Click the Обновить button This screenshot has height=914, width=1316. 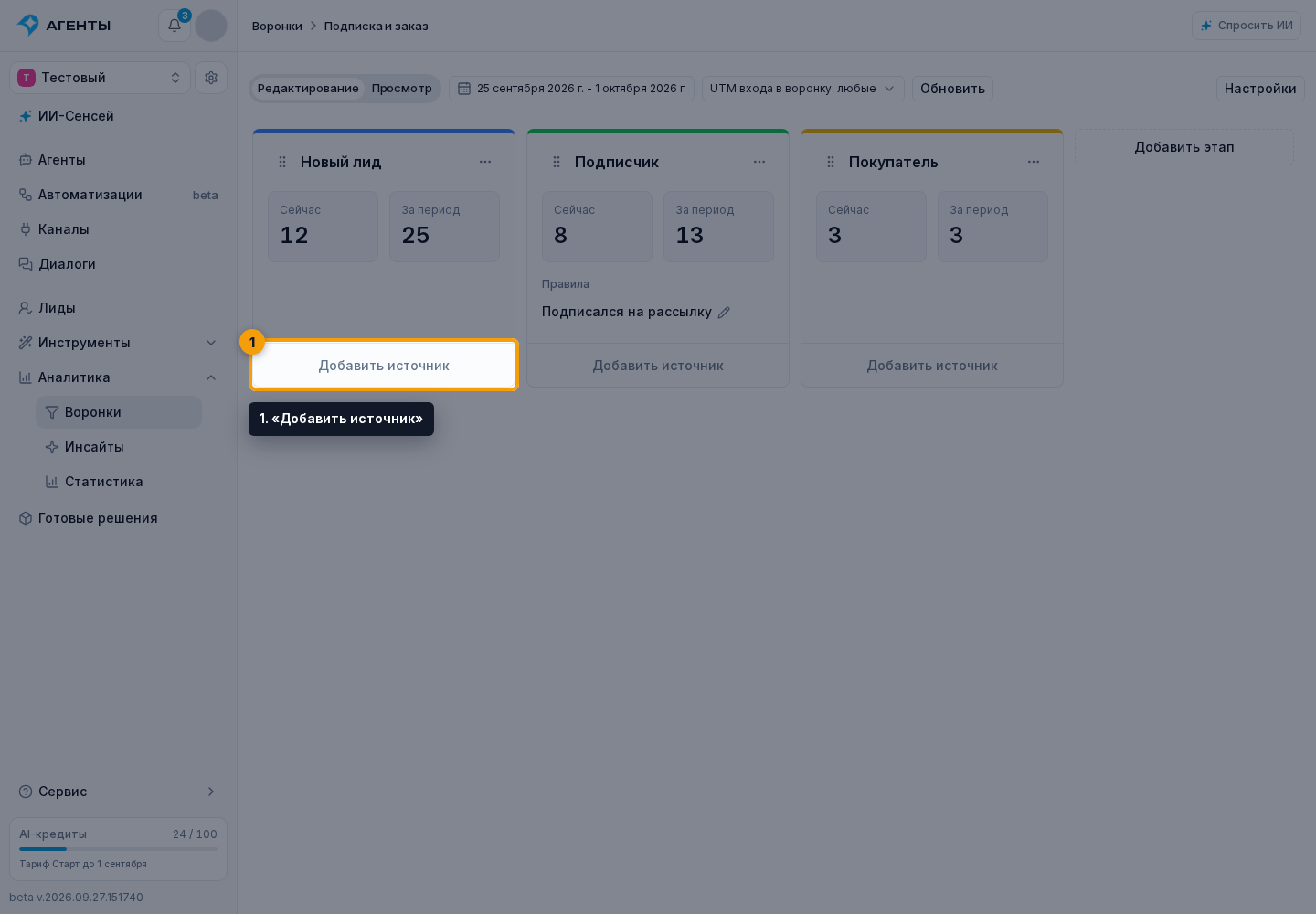click(952, 89)
